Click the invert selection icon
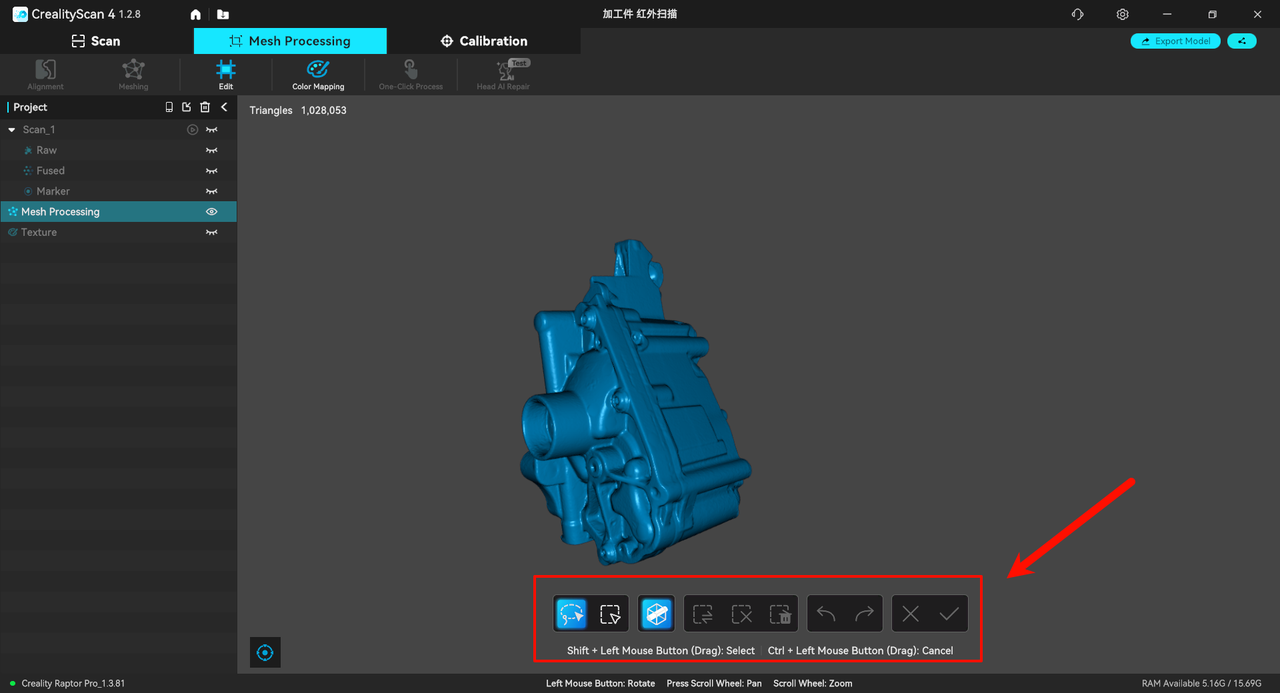Image resolution: width=1280 pixels, height=693 pixels. (702, 614)
